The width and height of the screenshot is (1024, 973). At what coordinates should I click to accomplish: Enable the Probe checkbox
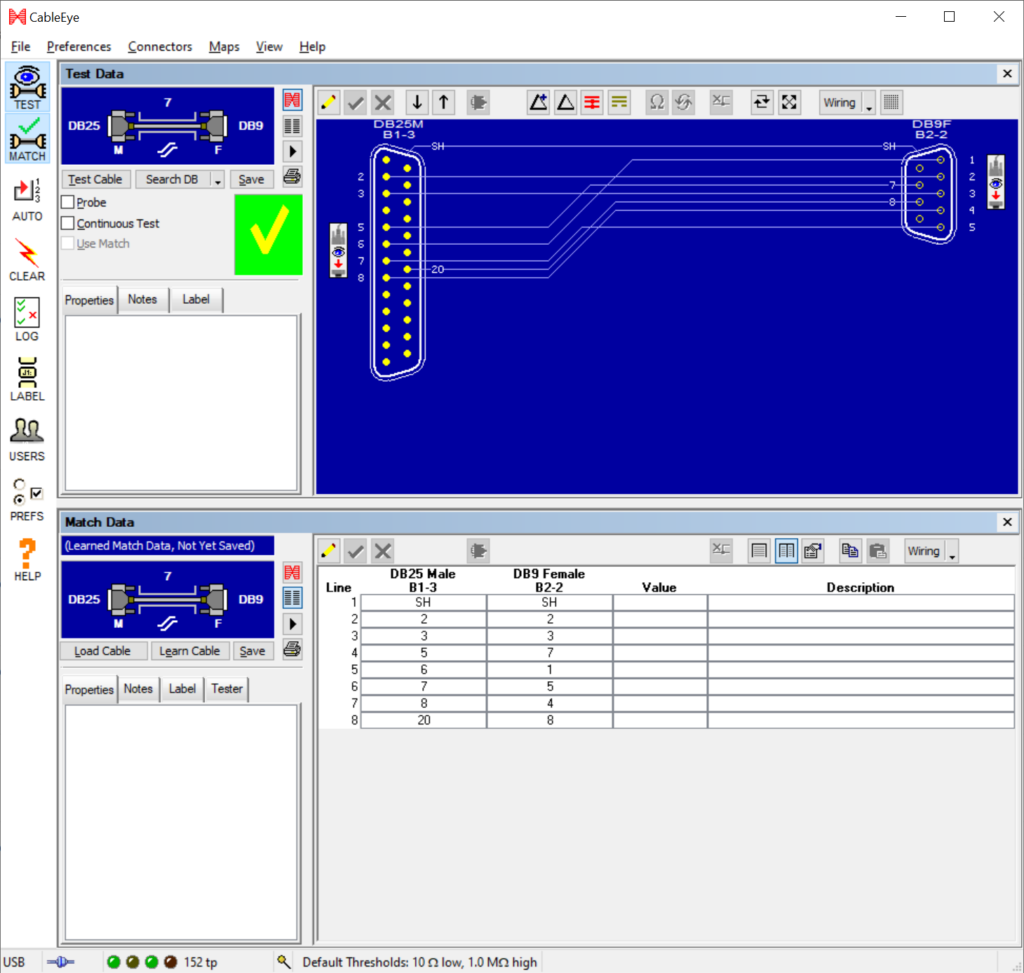pyautogui.click(x=67, y=202)
